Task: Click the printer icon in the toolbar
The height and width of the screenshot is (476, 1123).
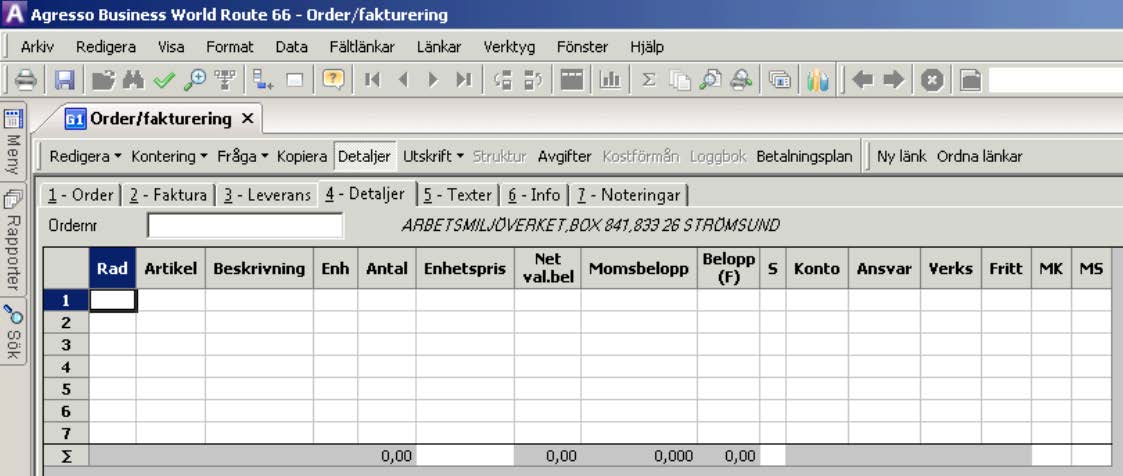Action: 26,79
